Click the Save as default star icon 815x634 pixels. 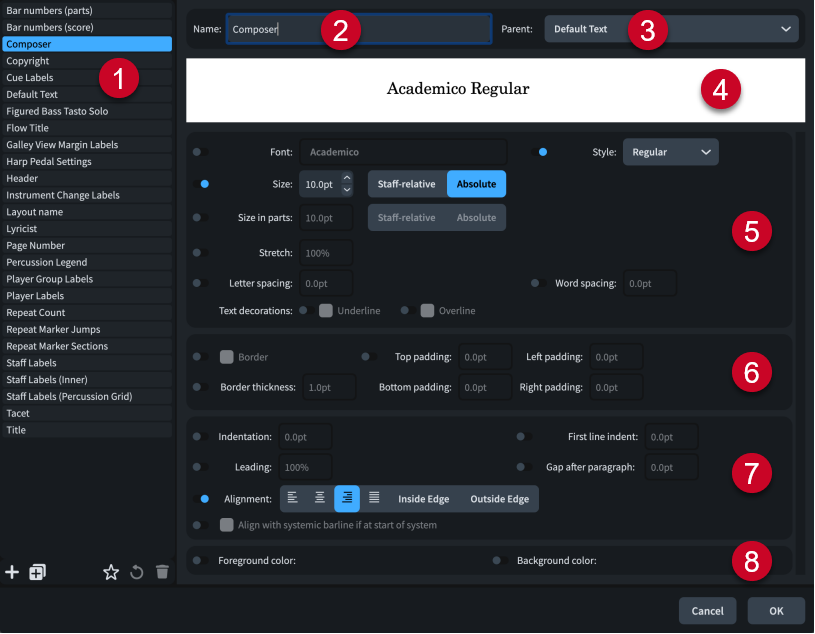[111, 572]
